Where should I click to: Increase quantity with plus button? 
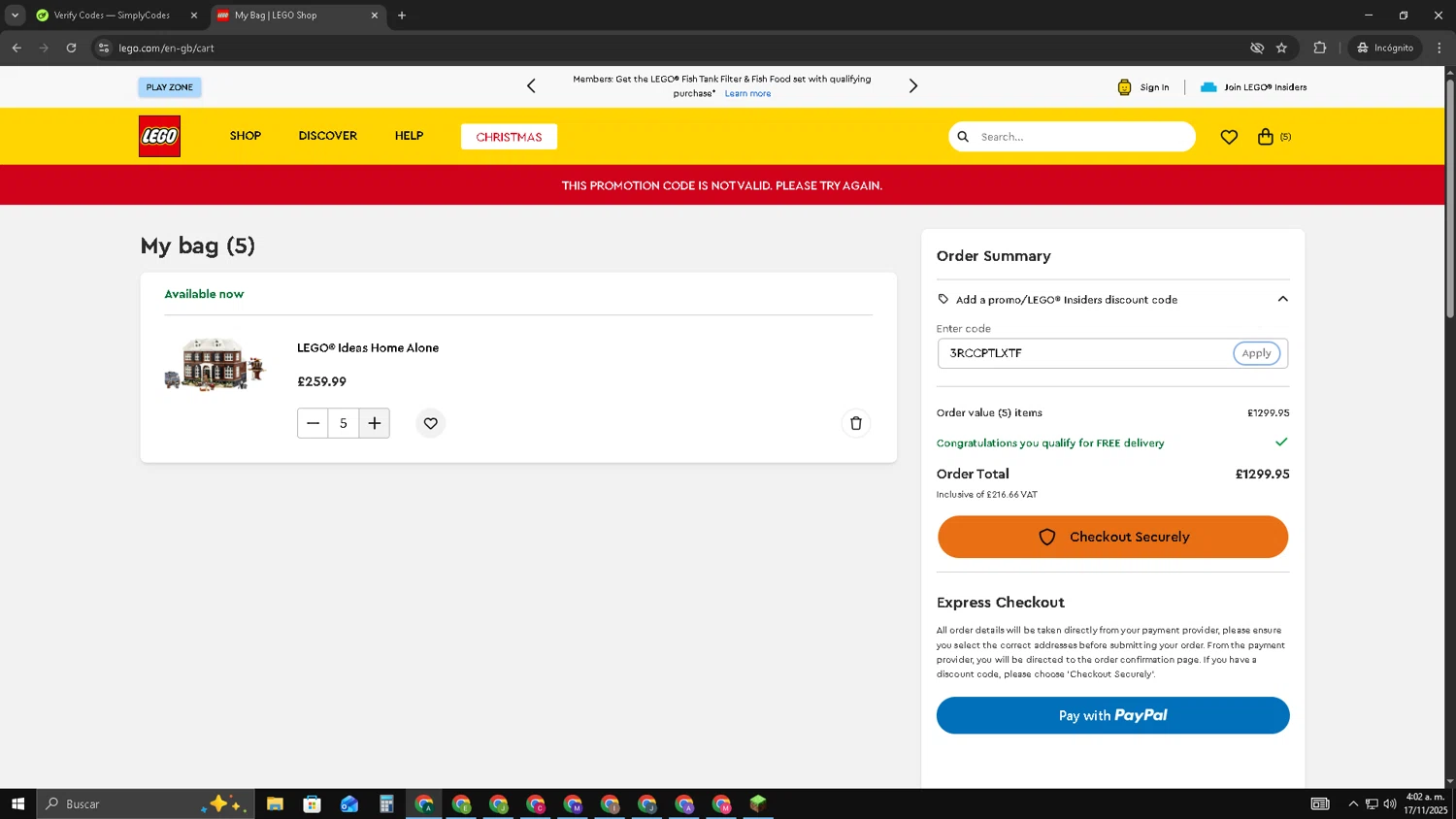(x=375, y=423)
